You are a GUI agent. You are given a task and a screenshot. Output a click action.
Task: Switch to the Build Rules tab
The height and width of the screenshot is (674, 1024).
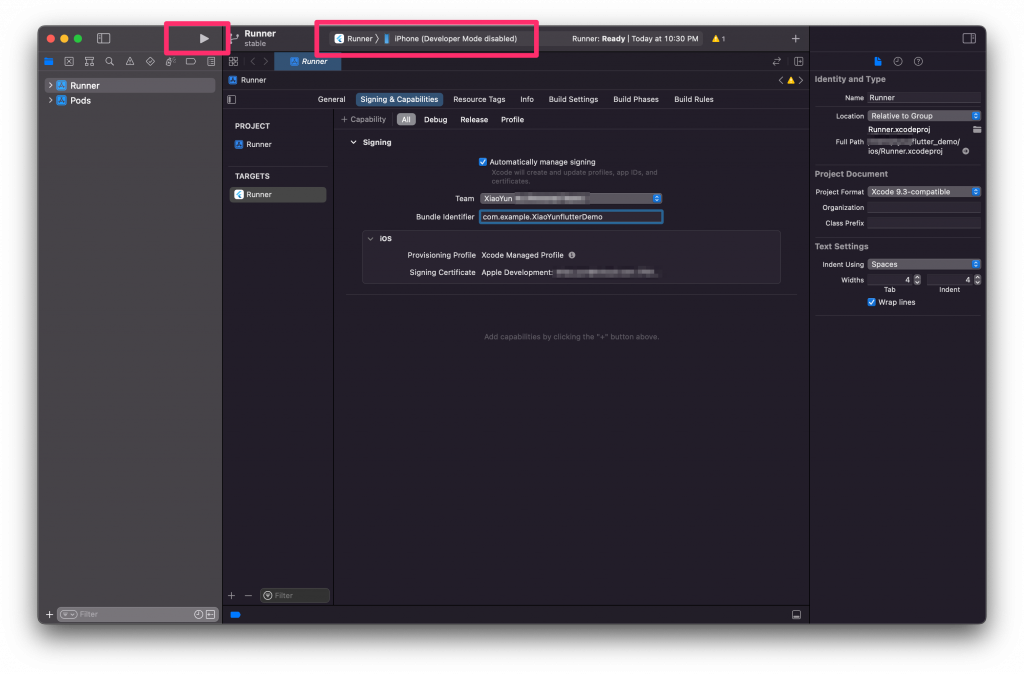click(x=694, y=99)
